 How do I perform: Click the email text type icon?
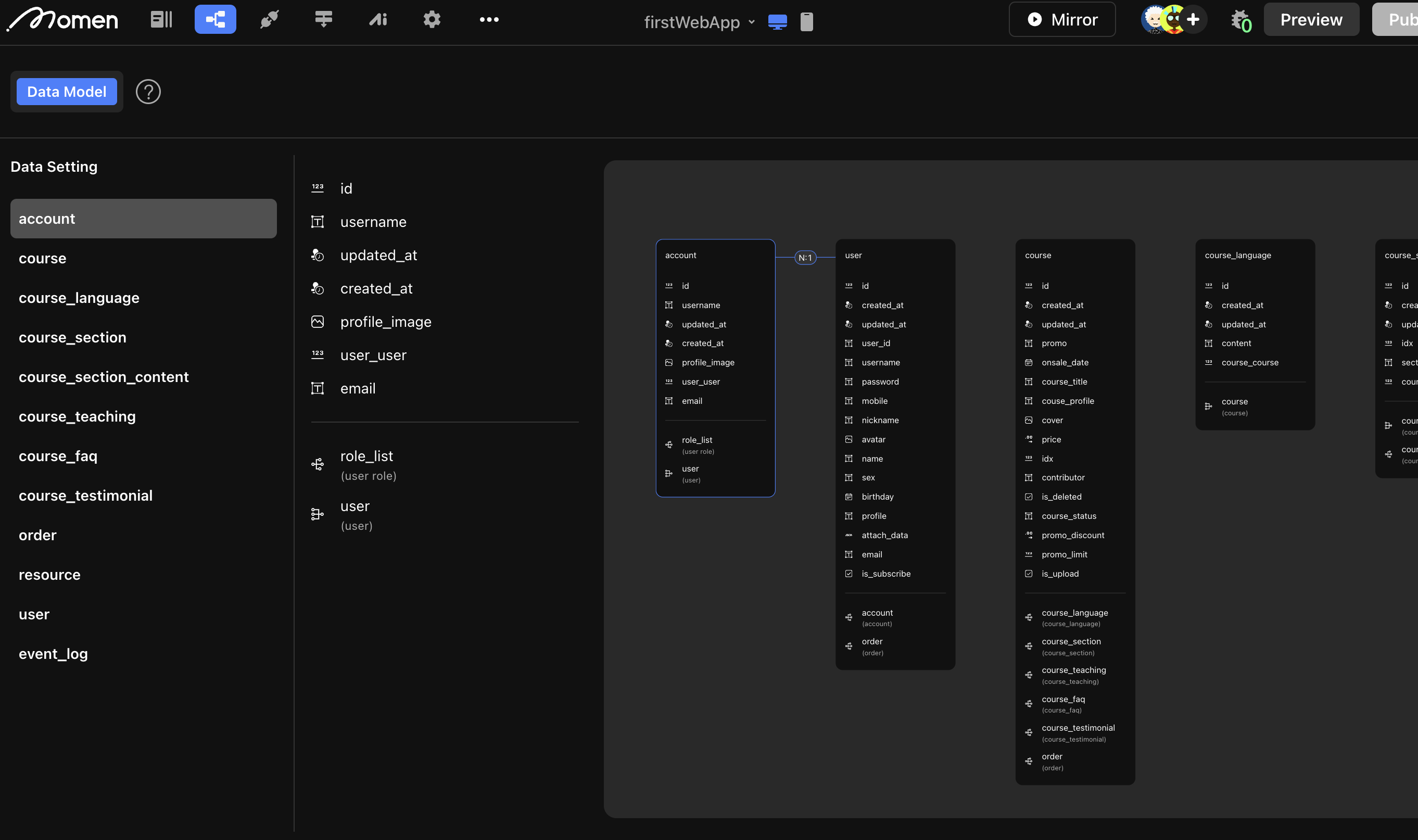click(318, 388)
